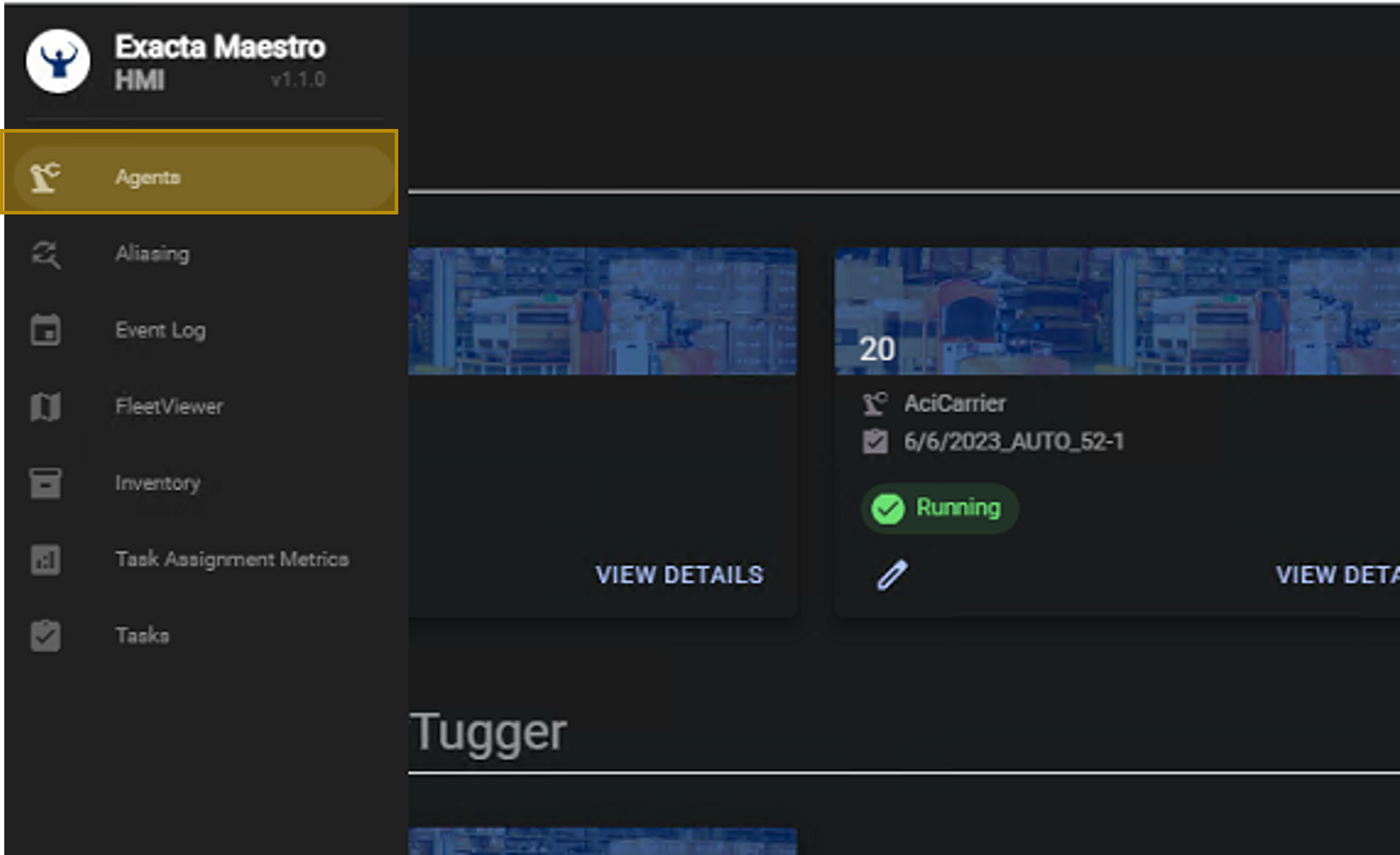
Task: Click the Aliasing search icon in sidebar
Action: point(46,254)
